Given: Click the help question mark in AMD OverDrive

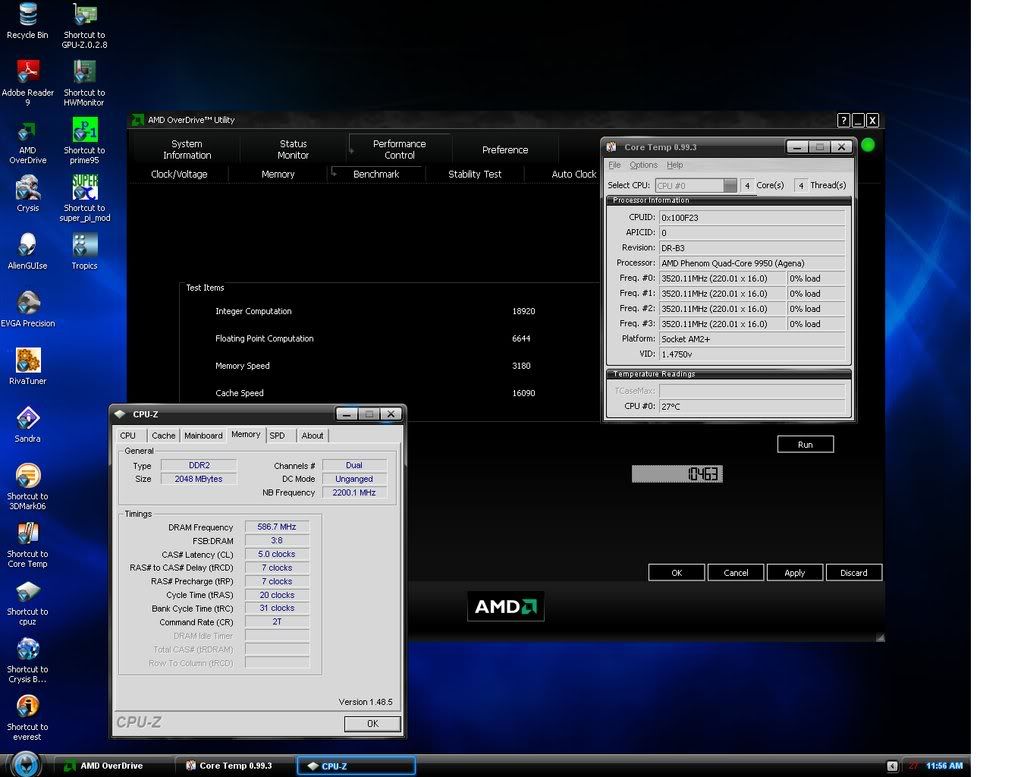Looking at the screenshot, I should (843, 120).
